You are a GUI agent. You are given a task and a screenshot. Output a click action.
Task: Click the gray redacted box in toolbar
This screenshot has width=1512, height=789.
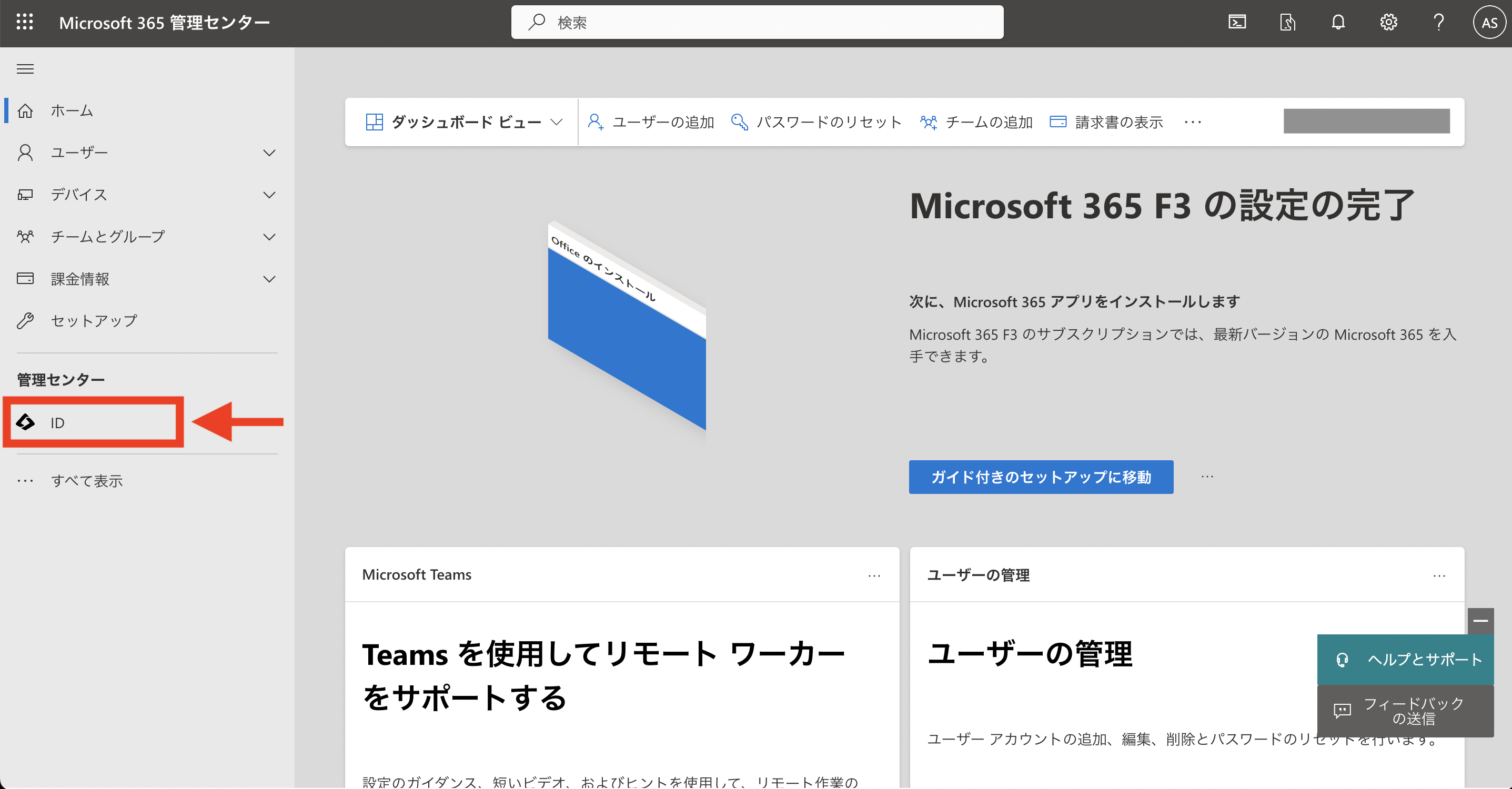coord(1366,121)
